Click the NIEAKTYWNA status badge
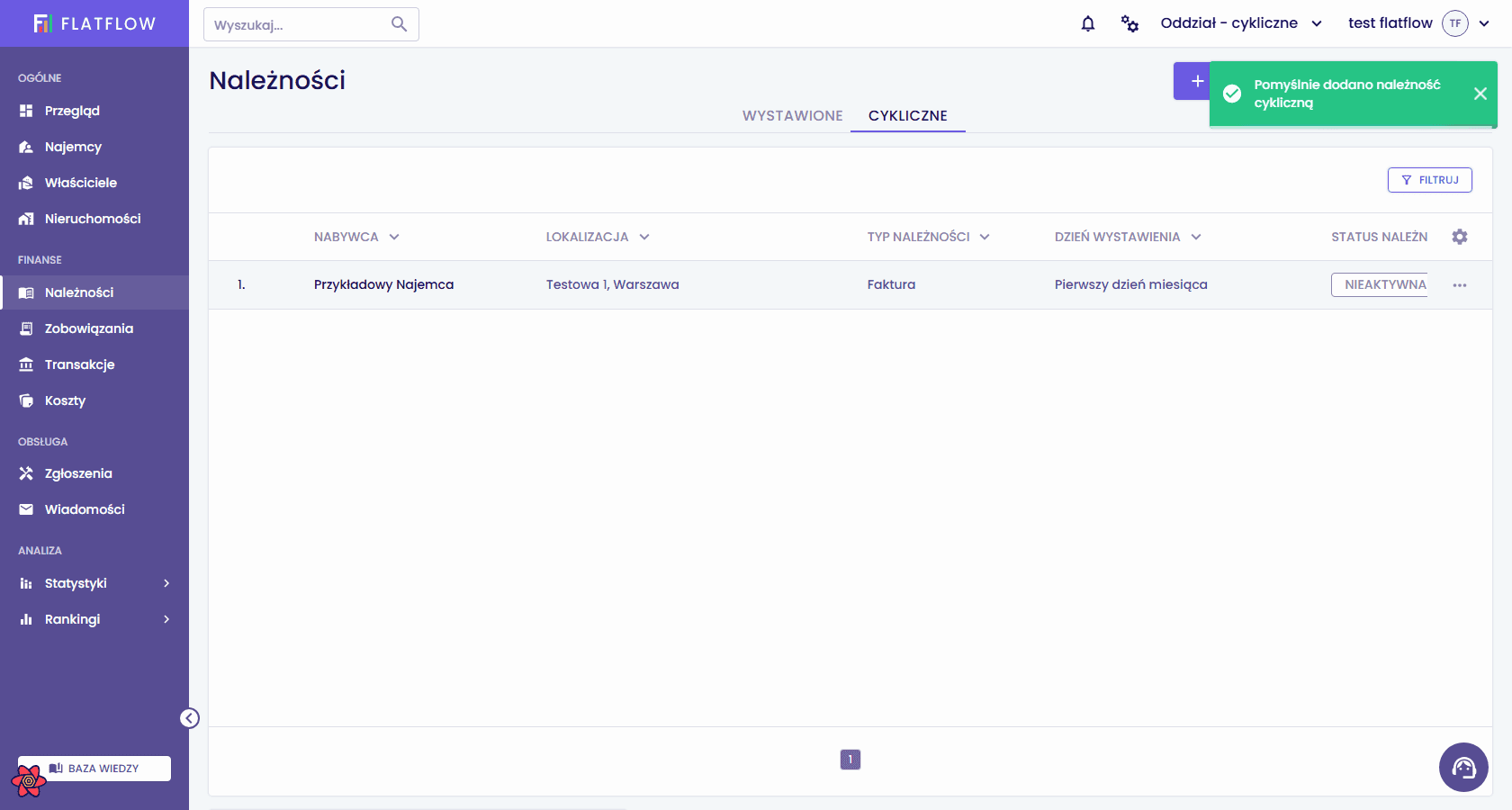Viewport: 1512px width, 810px height. tap(1380, 284)
